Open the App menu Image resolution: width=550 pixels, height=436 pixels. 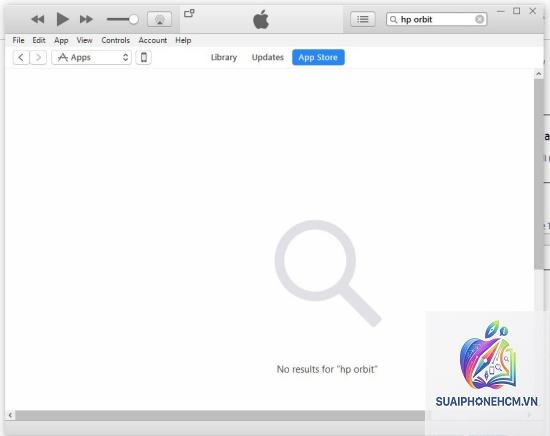pyautogui.click(x=61, y=41)
